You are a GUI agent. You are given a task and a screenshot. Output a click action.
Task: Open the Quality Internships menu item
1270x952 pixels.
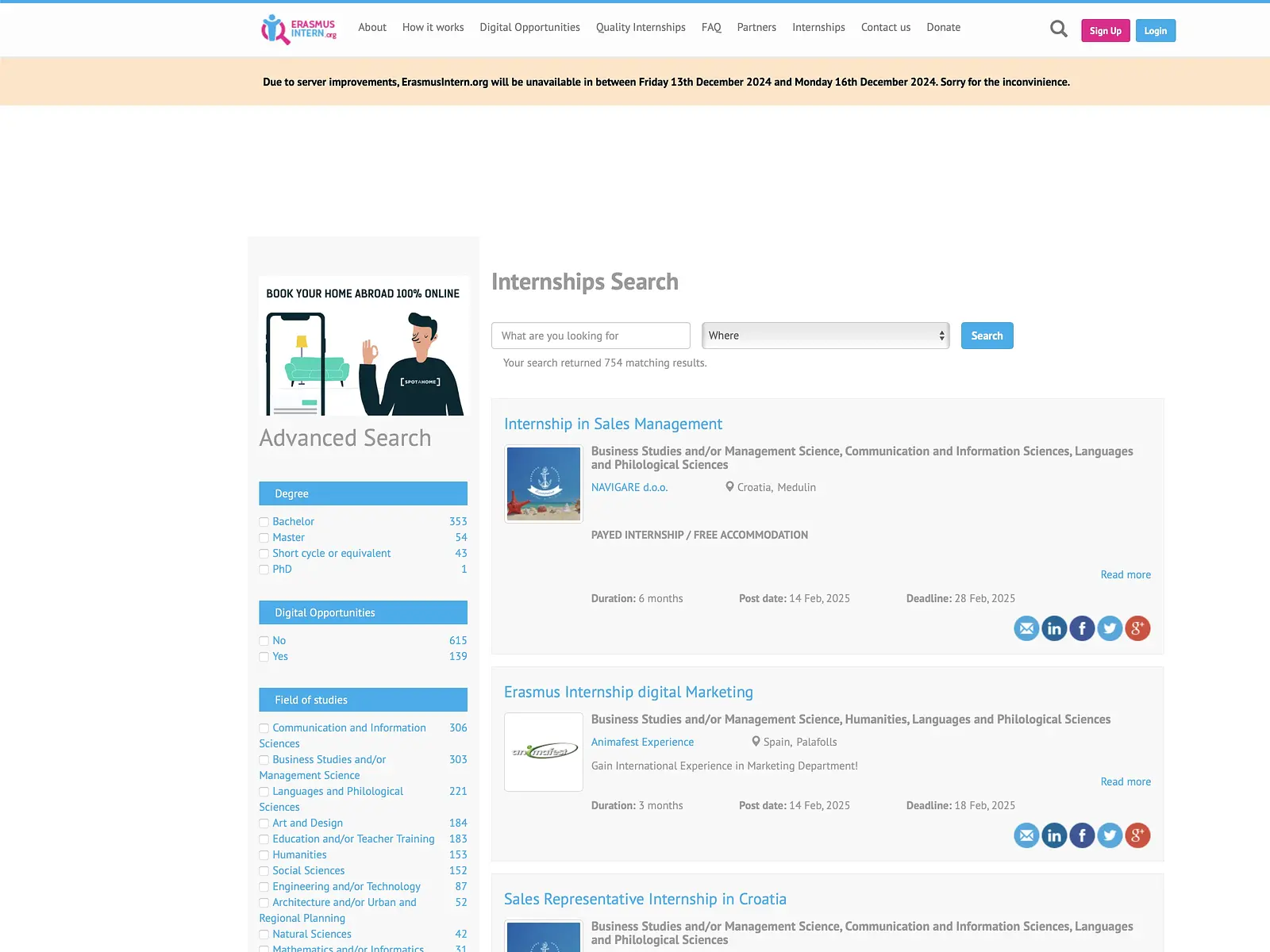(x=641, y=27)
